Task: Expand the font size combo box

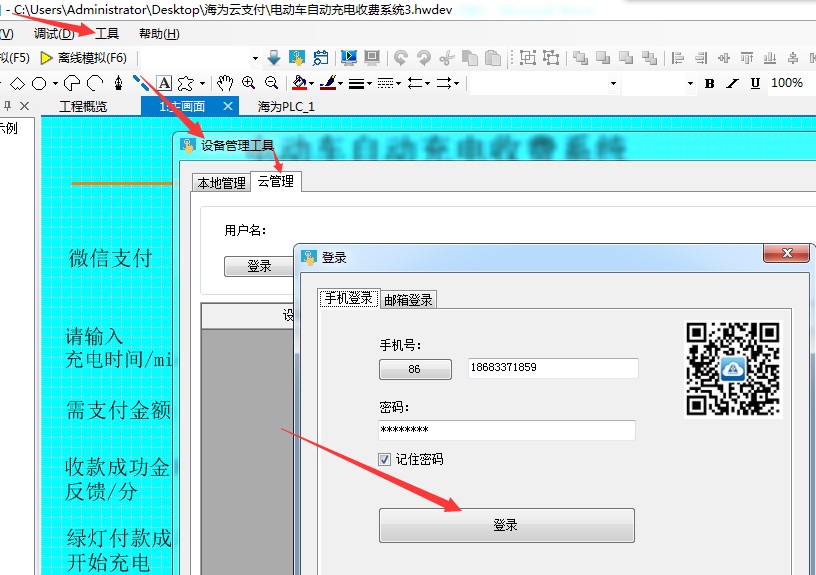Action: pos(689,83)
